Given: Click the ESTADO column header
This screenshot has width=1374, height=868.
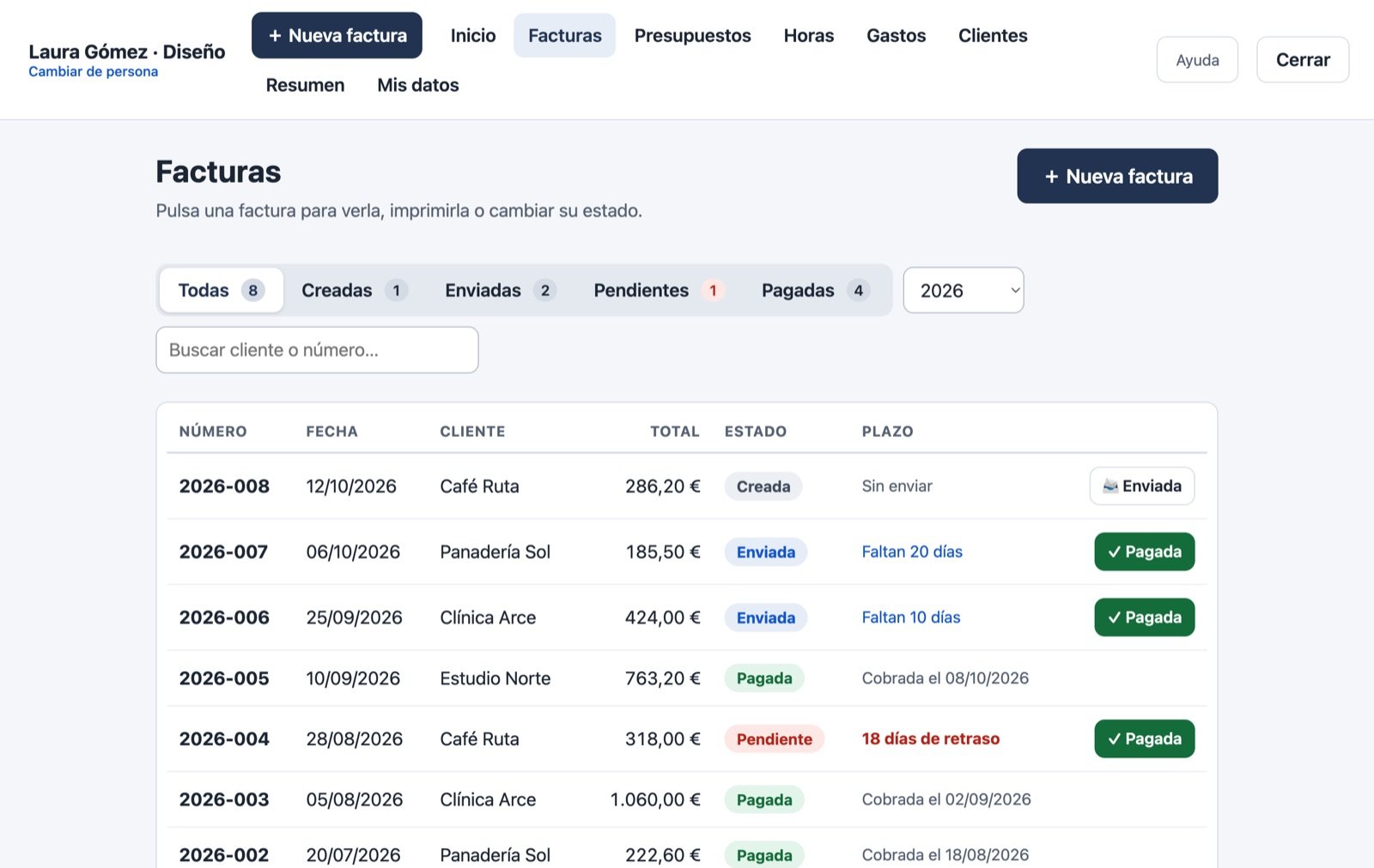Looking at the screenshot, I should (756, 431).
